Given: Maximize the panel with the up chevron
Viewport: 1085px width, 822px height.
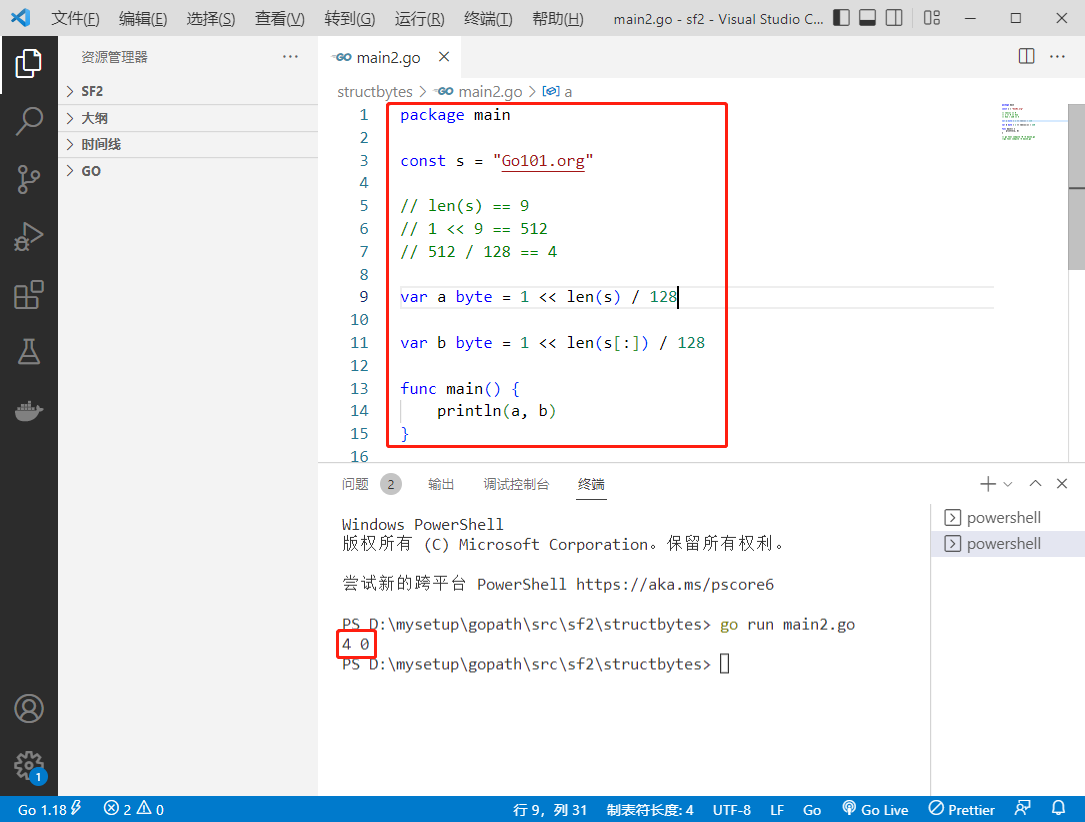Looking at the screenshot, I should 1035,484.
